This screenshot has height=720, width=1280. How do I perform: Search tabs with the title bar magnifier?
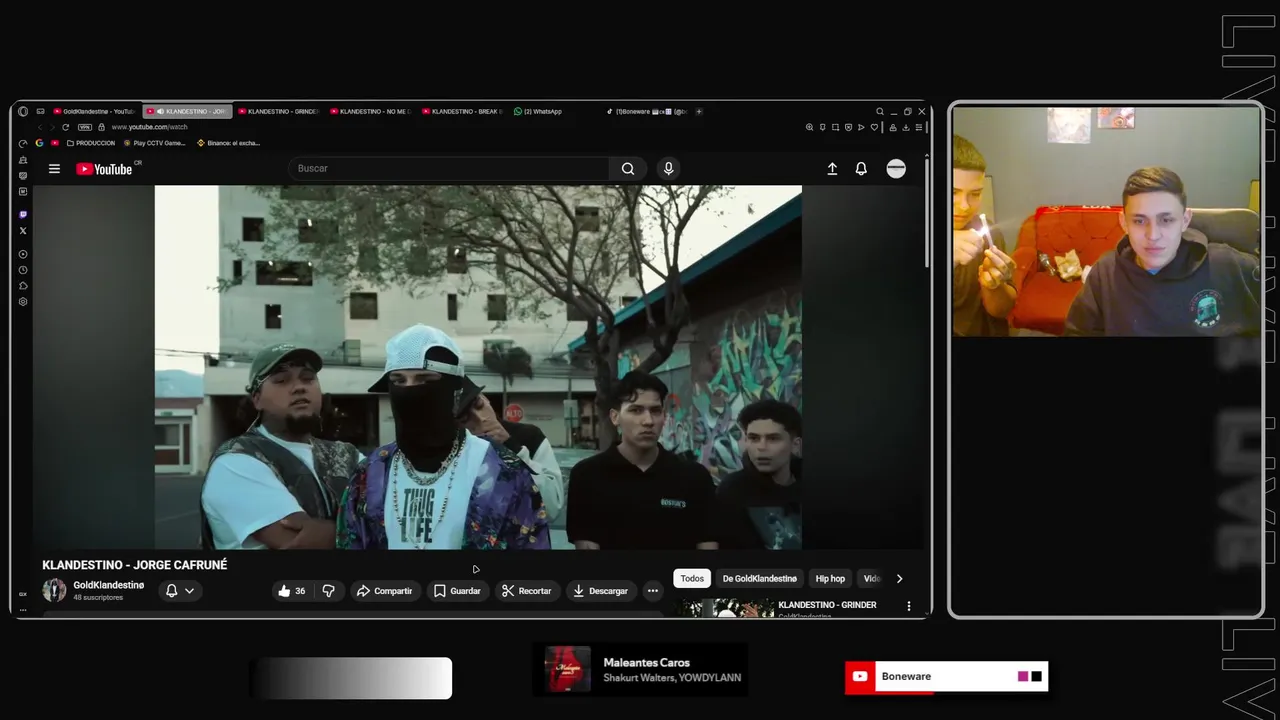point(880,111)
